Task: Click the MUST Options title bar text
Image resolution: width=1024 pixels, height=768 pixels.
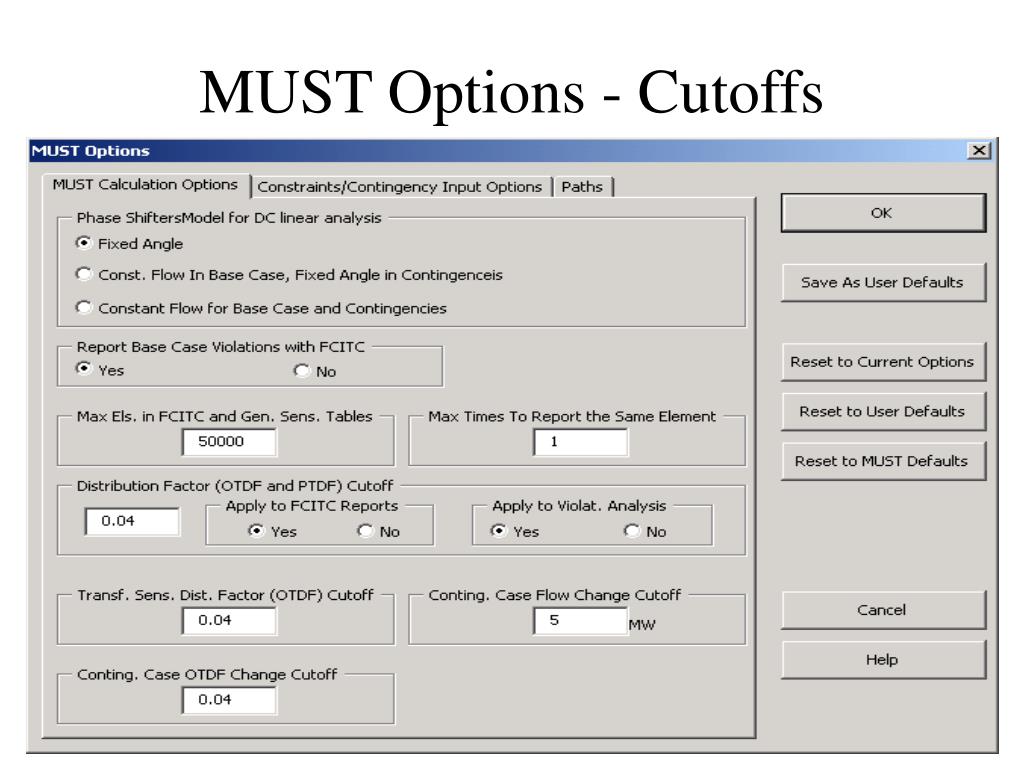Action: tap(90, 151)
